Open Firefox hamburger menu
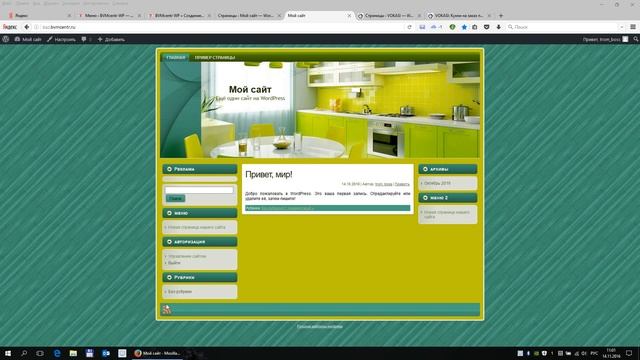Viewport: 640px width, 360px height. (633, 27)
